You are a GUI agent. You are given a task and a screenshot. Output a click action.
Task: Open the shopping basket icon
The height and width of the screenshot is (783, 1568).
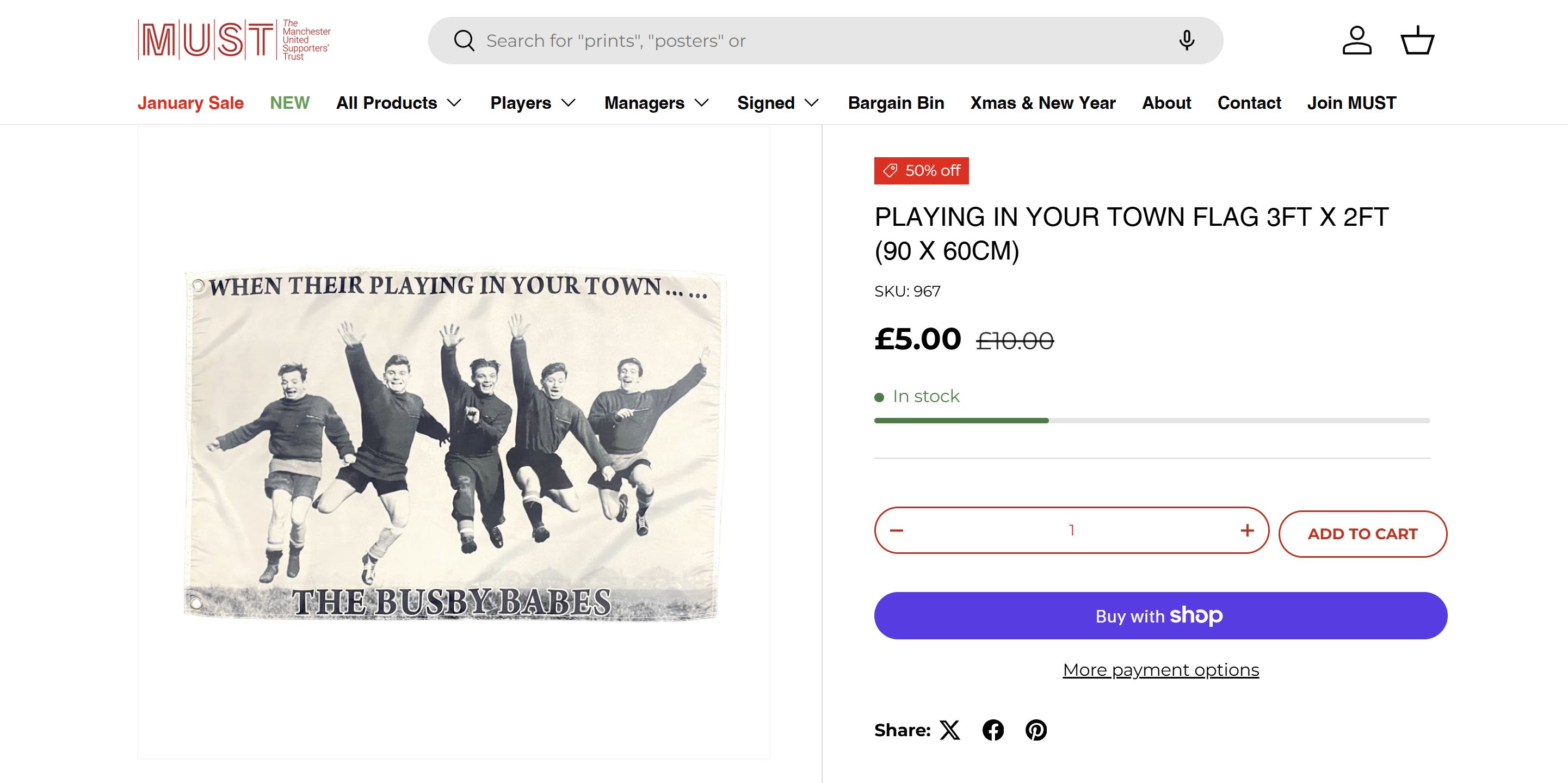point(1418,41)
